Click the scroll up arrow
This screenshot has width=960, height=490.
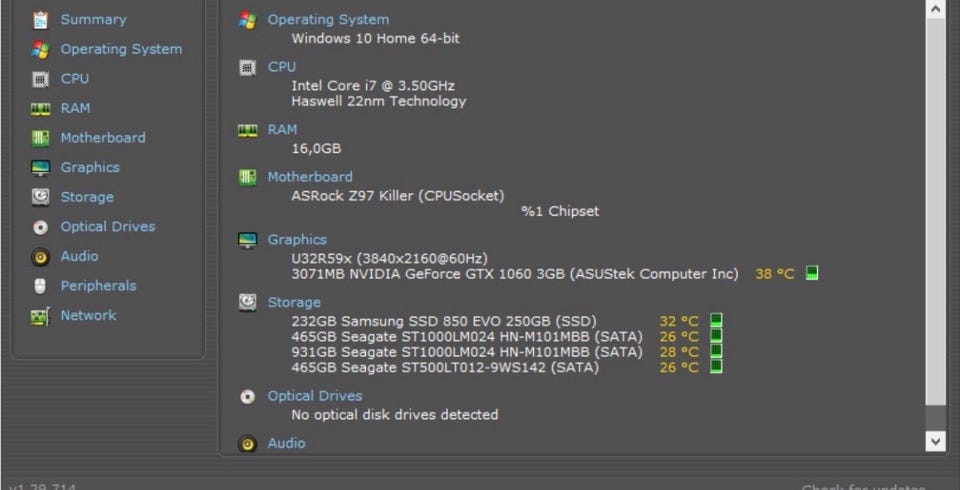point(936,9)
